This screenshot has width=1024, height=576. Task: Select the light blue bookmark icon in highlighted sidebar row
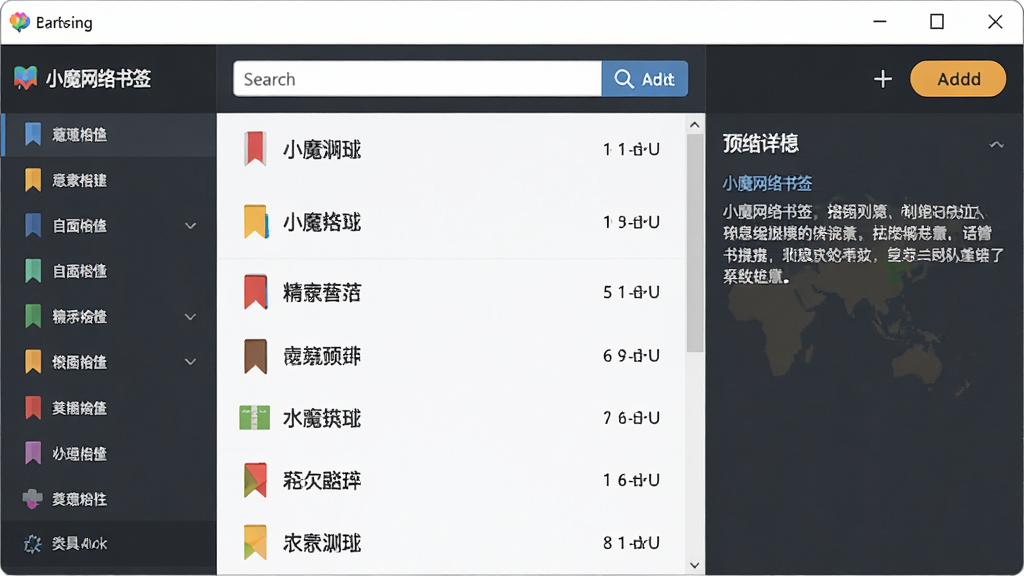pyautogui.click(x=33, y=134)
